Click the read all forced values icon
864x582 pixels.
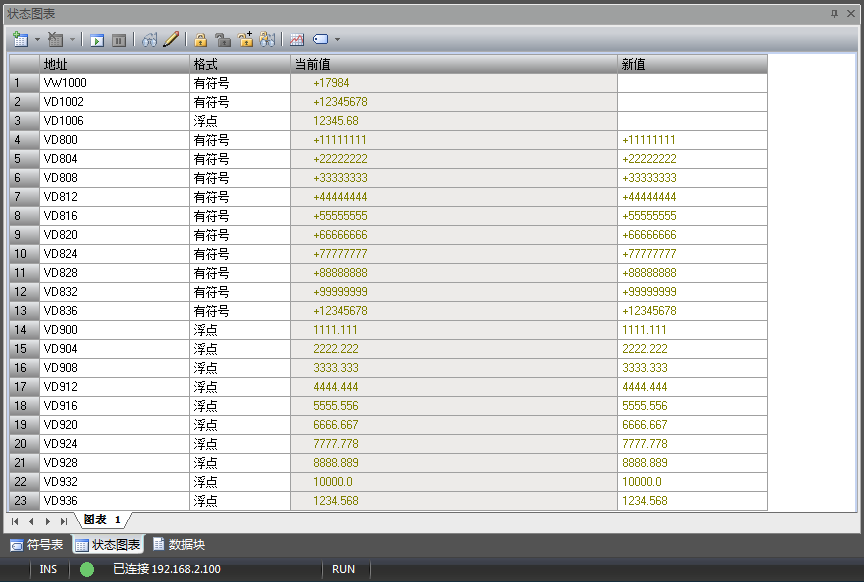pos(267,40)
